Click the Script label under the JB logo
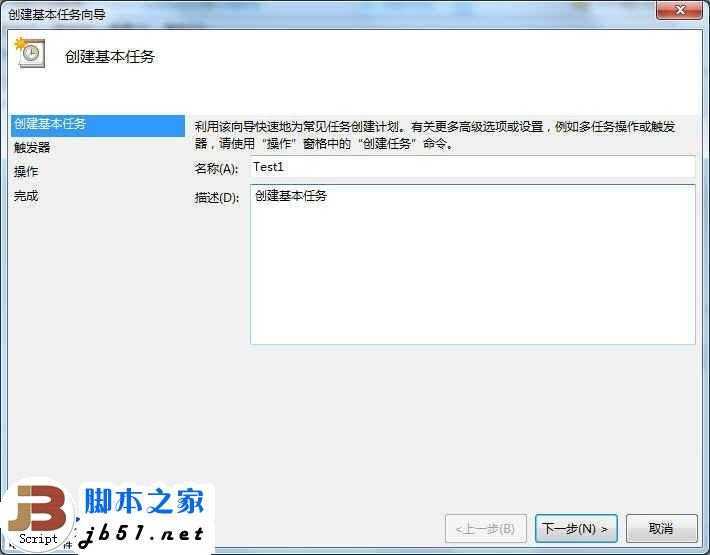The image size is (710, 555). [x=38, y=539]
